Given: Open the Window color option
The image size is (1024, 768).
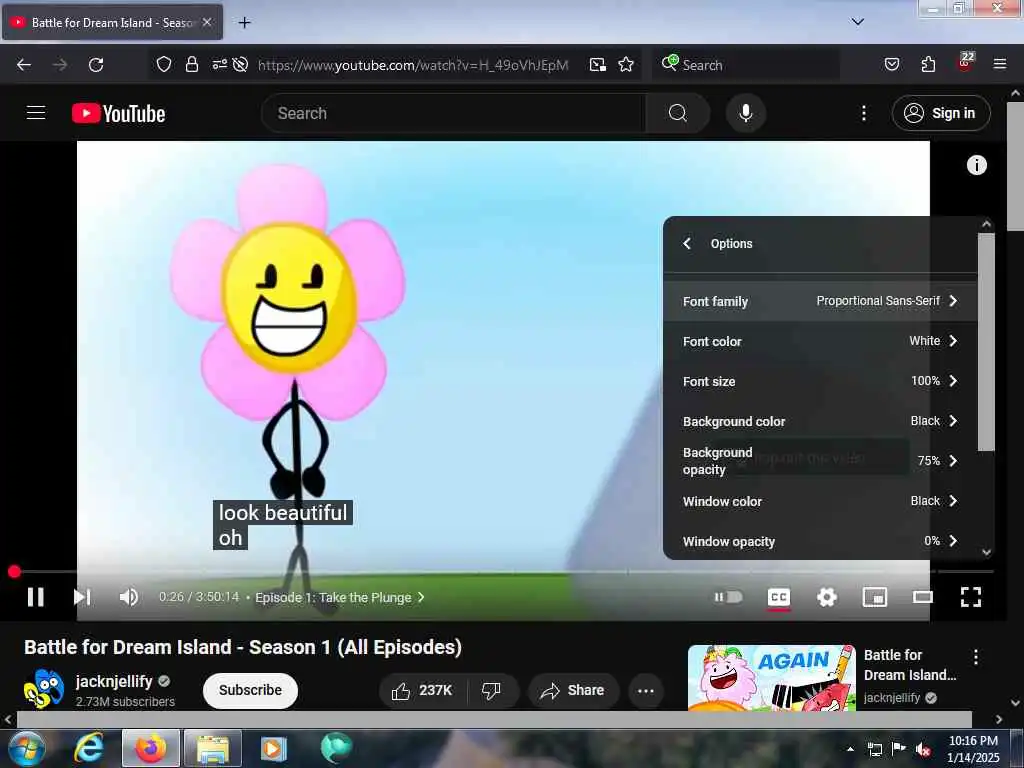Looking at the screenshot, I should coord(820,501).
